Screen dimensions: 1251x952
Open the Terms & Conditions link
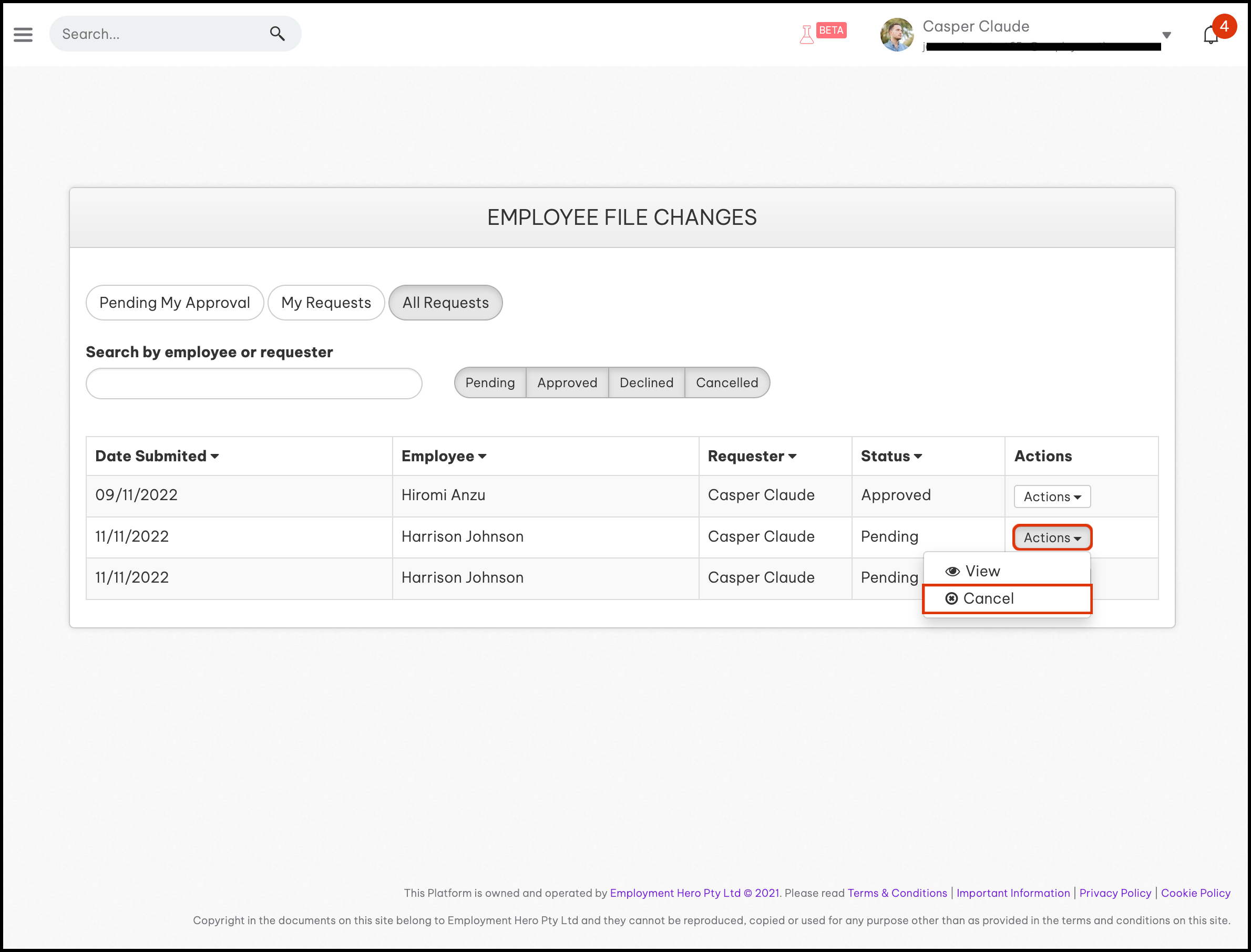coord(897,893)
